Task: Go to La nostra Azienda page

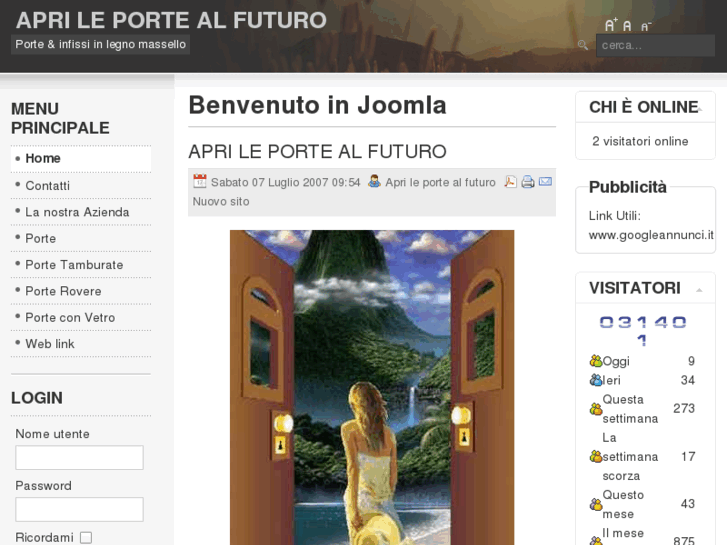Action: coord(81,212)
